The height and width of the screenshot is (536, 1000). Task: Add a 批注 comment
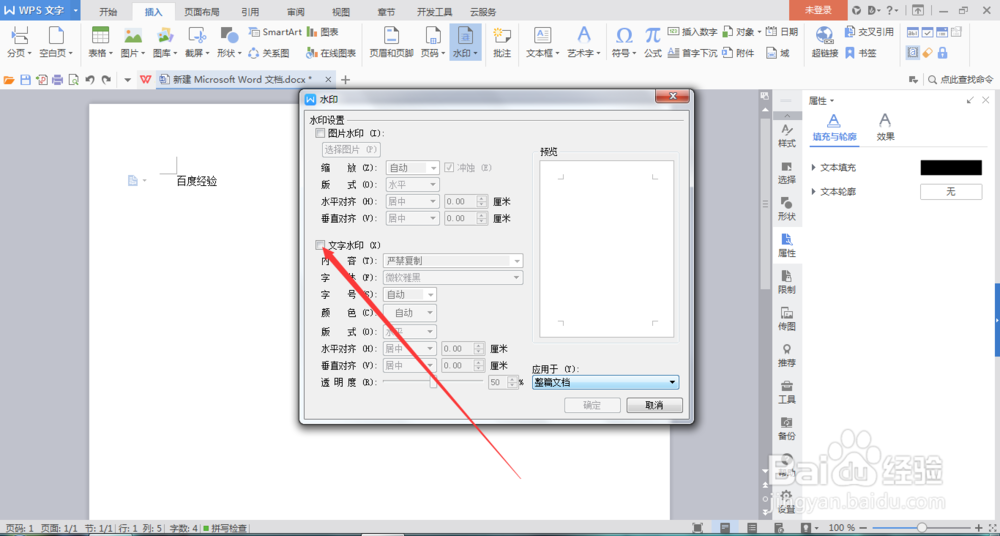coord(502,43)
